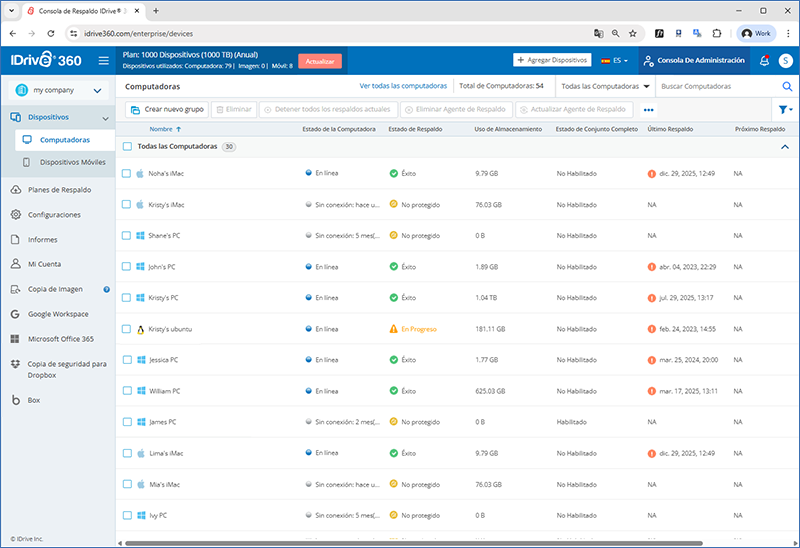Expand the Todas las Computadoras filter dropdown

pyautogui.click(x=603, y=86)
